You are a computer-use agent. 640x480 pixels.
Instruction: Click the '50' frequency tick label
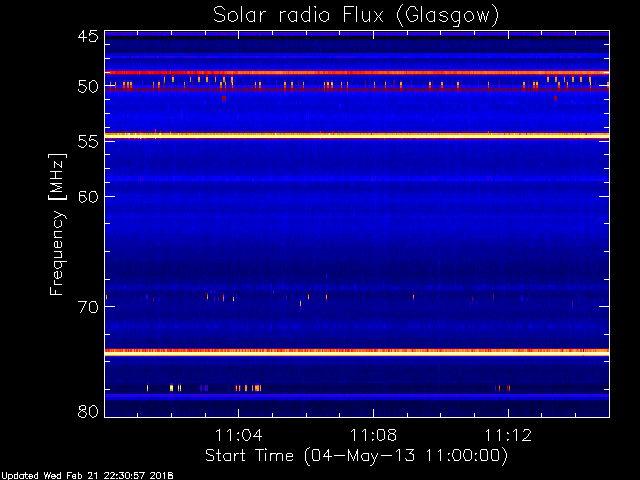tap(88, 86)
